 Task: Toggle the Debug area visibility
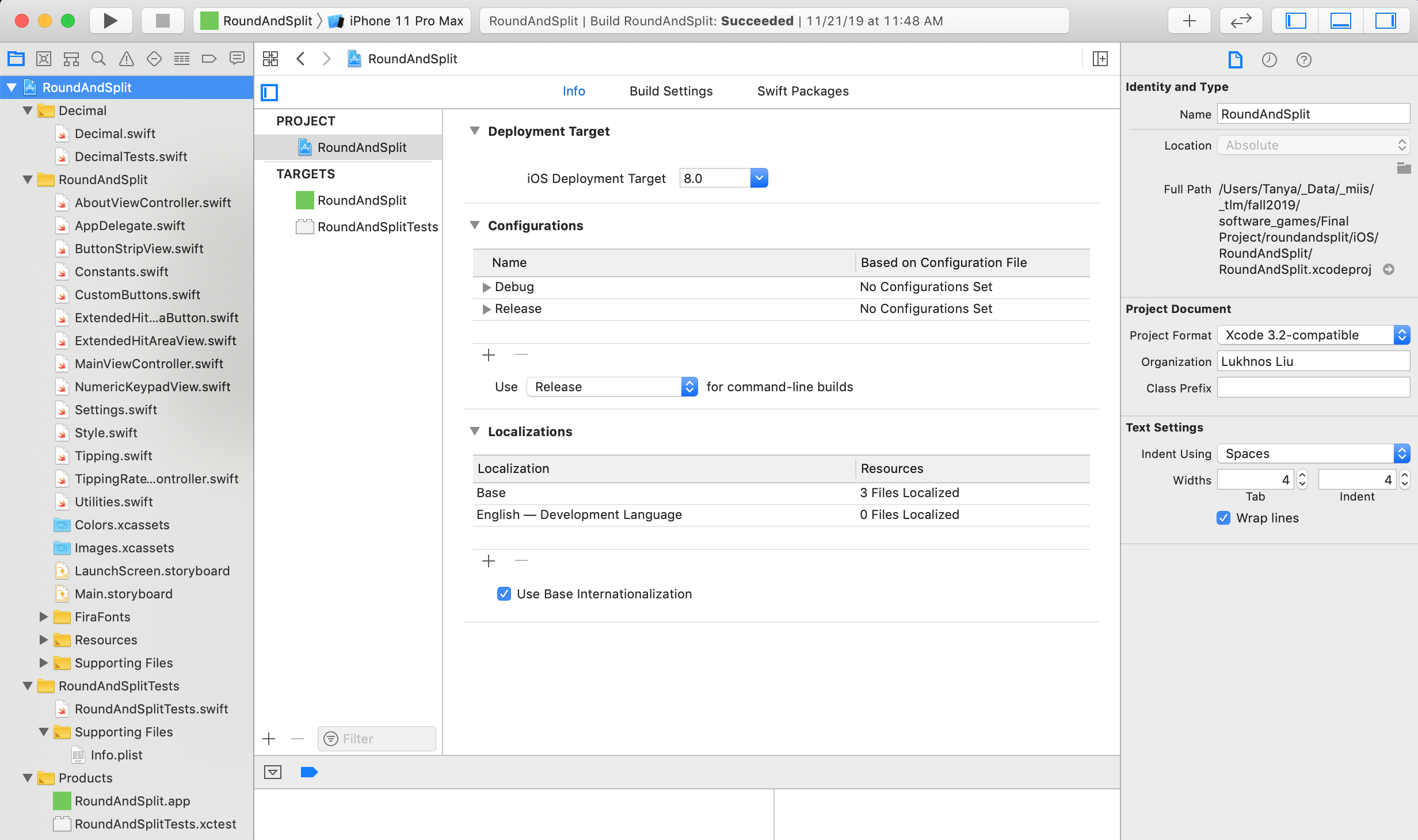[x=1341, y=21]
